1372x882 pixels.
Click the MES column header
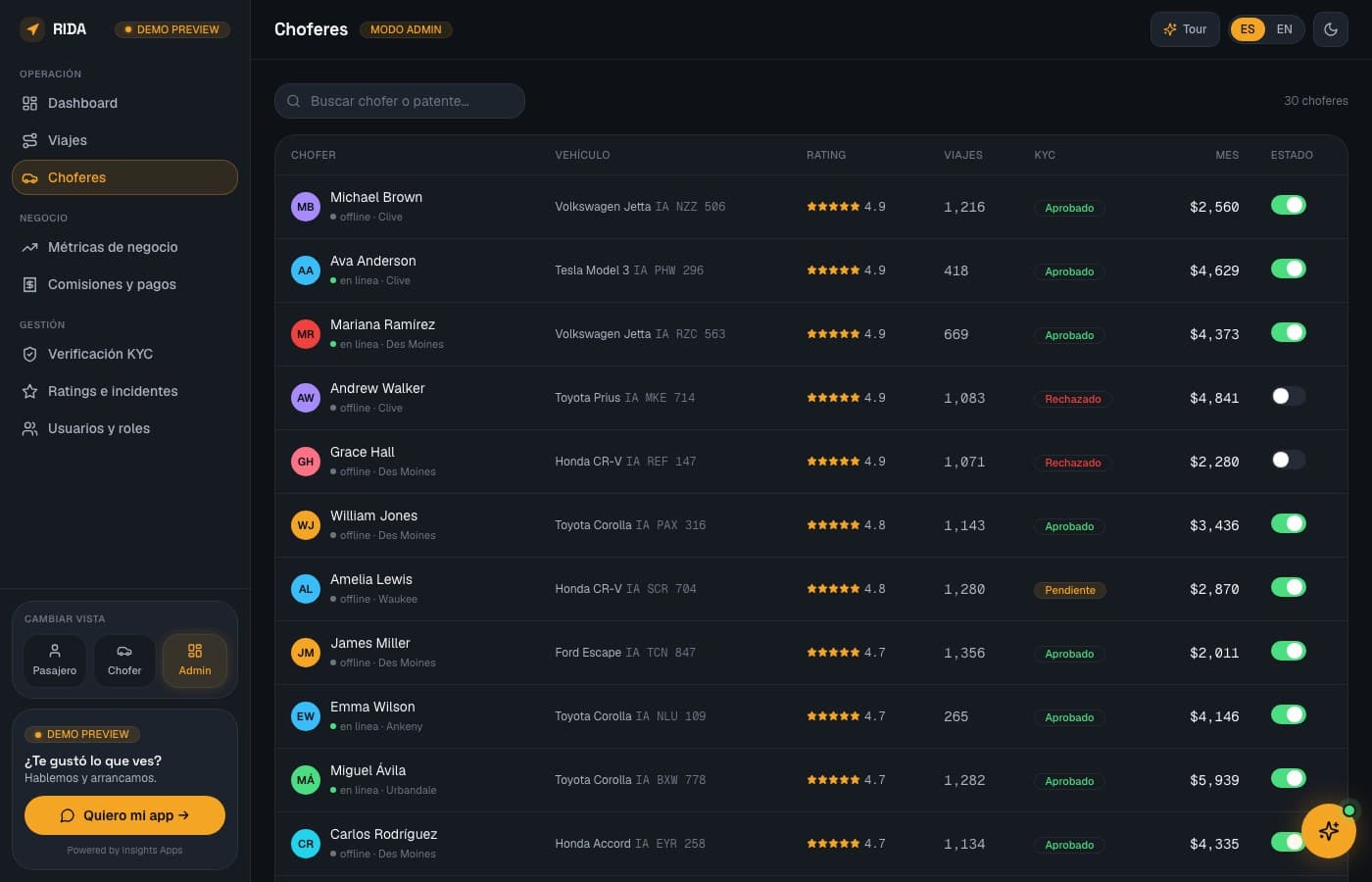click(x=1227, y=155)
